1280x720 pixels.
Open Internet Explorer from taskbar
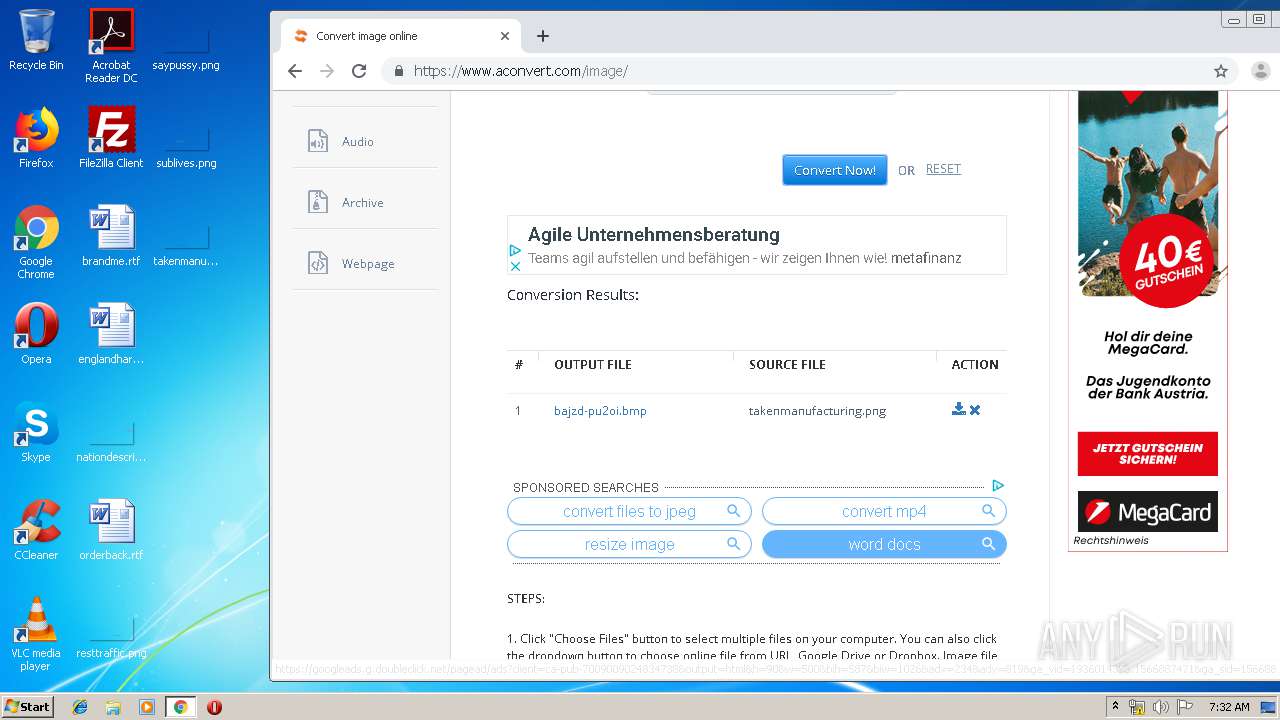[x=80, y=707]
